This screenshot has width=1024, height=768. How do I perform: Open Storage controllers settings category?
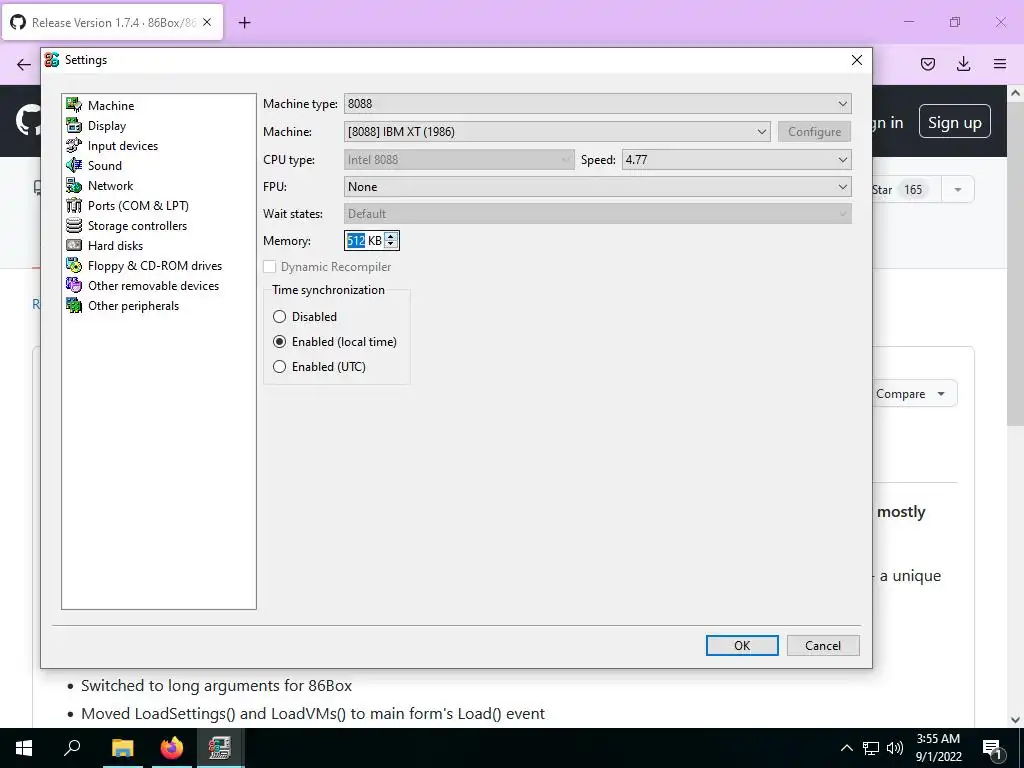point(137,225)
